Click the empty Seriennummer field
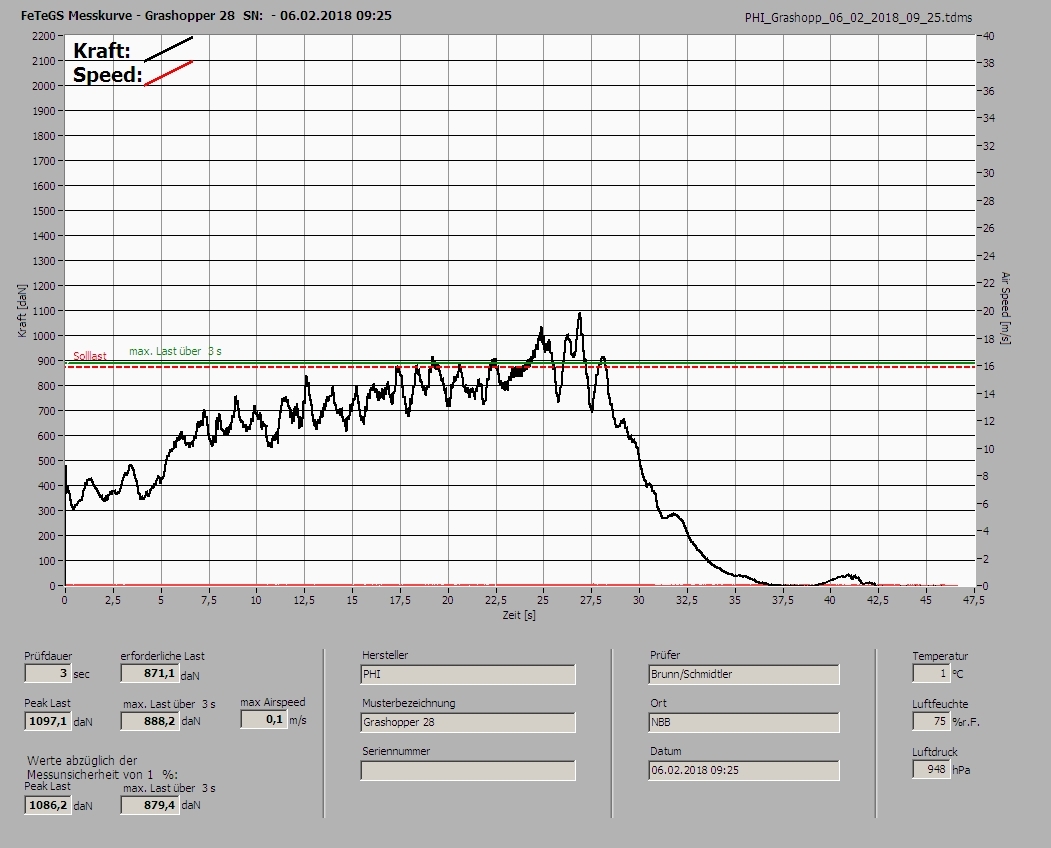1051x848 pixels. point(468,771)
